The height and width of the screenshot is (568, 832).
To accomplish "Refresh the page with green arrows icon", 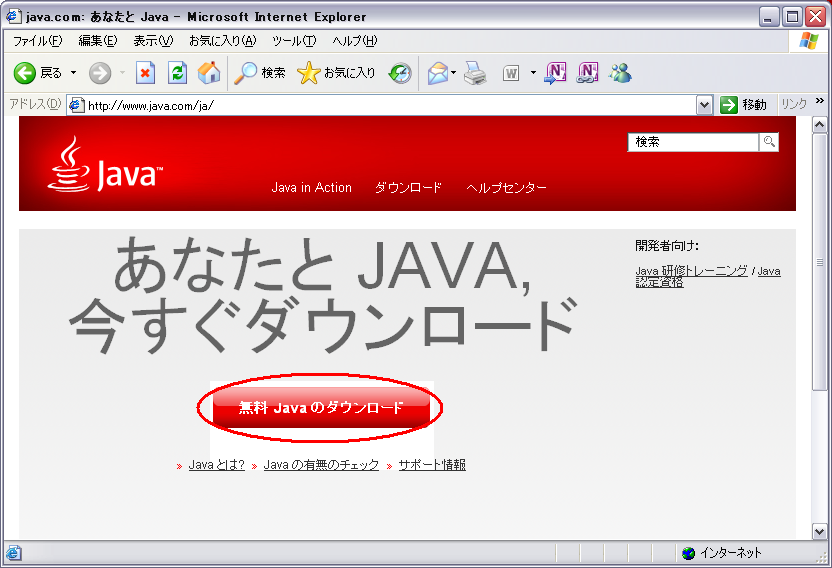I will (x=177, y=73).
